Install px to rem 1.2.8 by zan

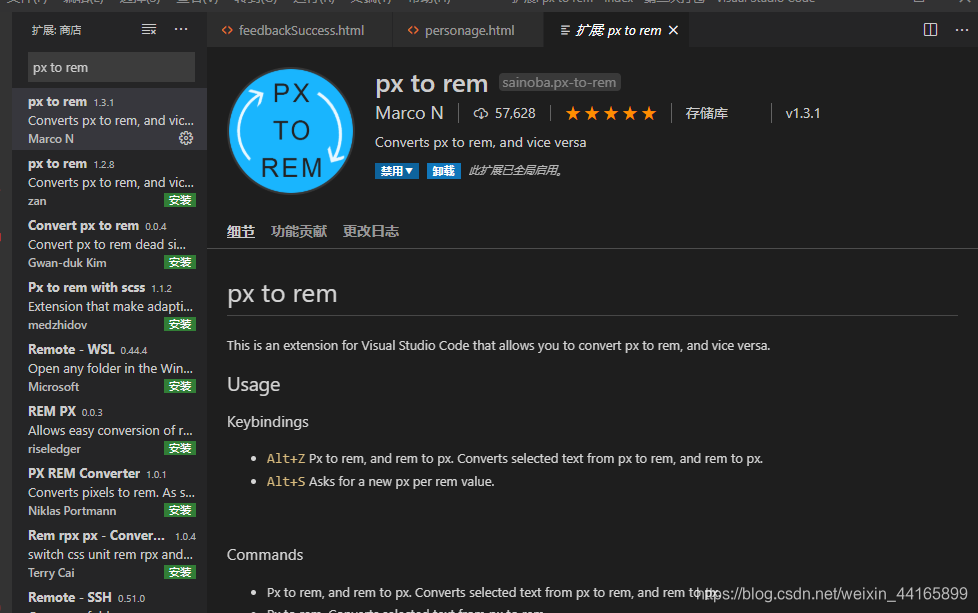tap(180, 200)
